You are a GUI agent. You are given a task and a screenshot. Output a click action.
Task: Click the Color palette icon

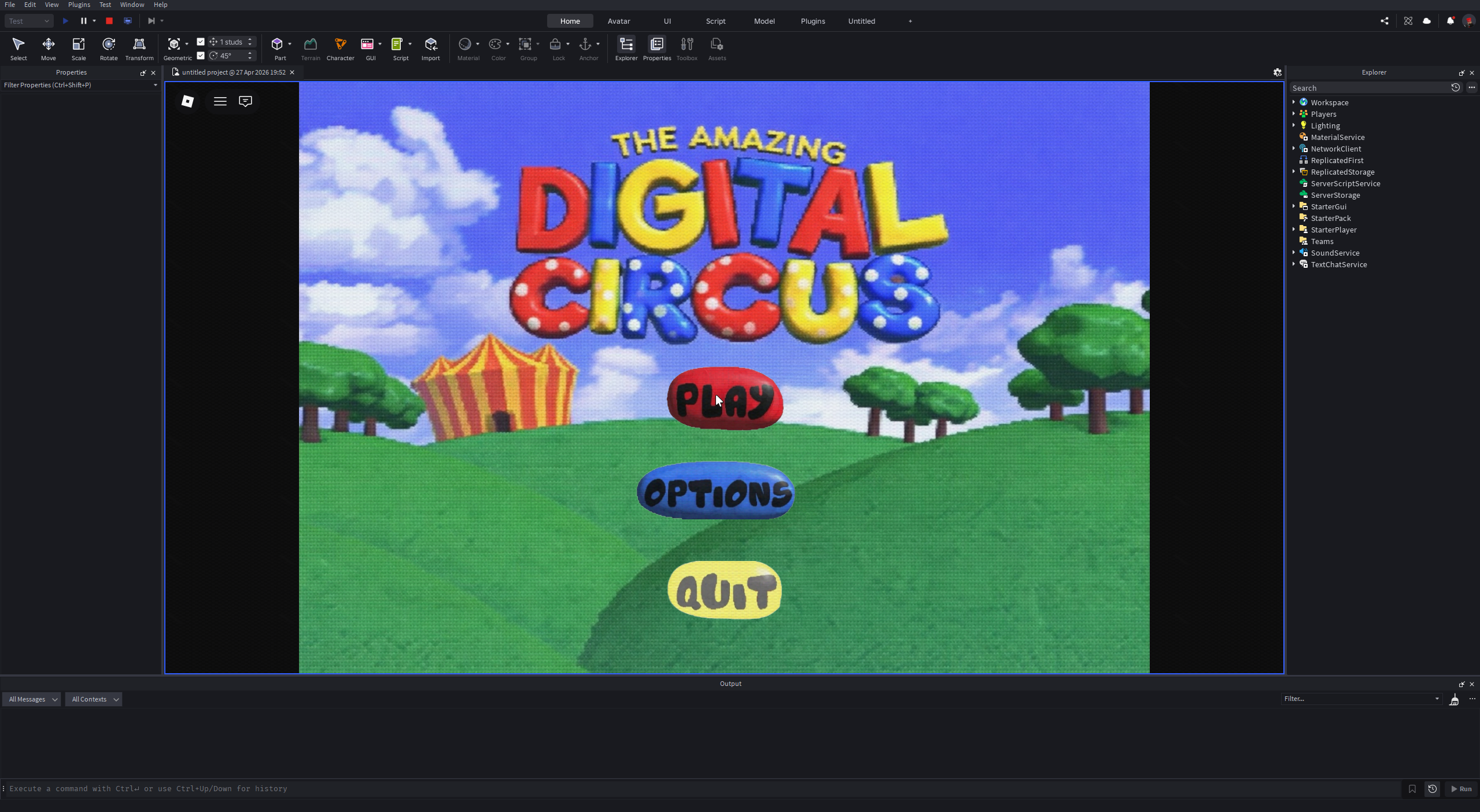[x=495, y=44]
